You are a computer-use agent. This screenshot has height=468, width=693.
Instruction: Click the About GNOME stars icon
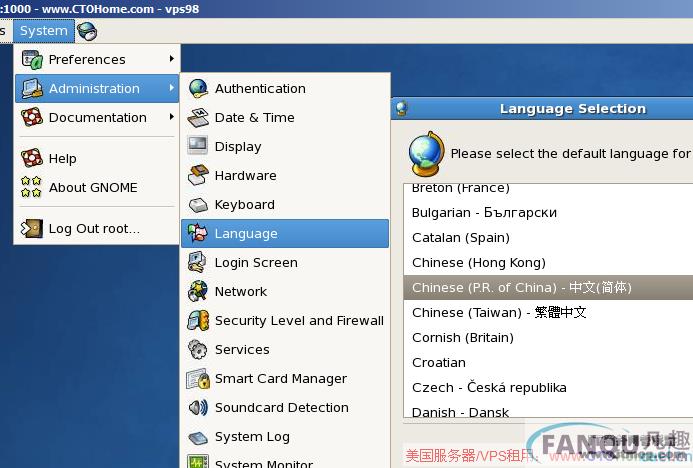(x=32, y=187)
